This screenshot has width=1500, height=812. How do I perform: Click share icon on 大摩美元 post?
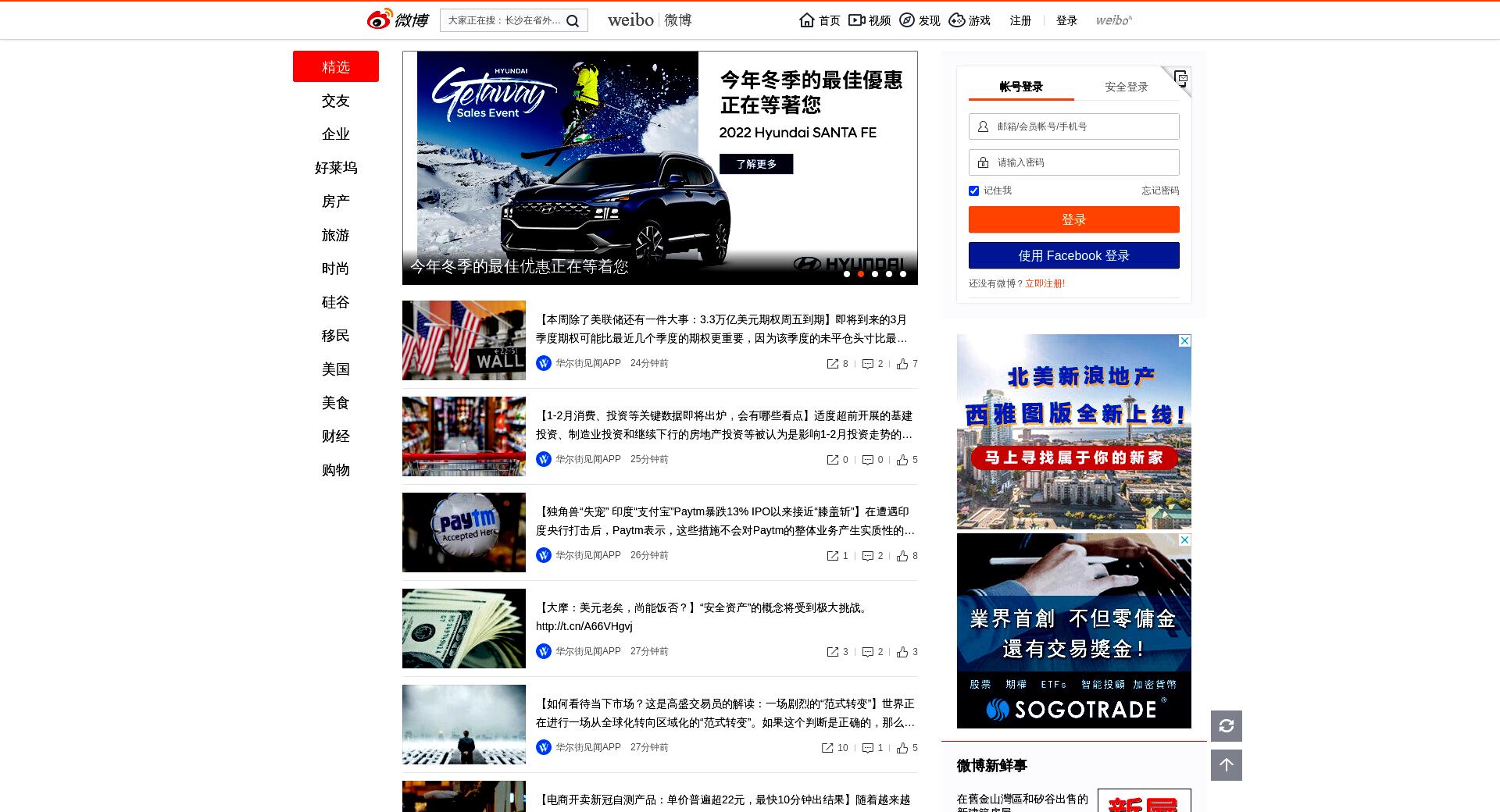coord(833,652)
